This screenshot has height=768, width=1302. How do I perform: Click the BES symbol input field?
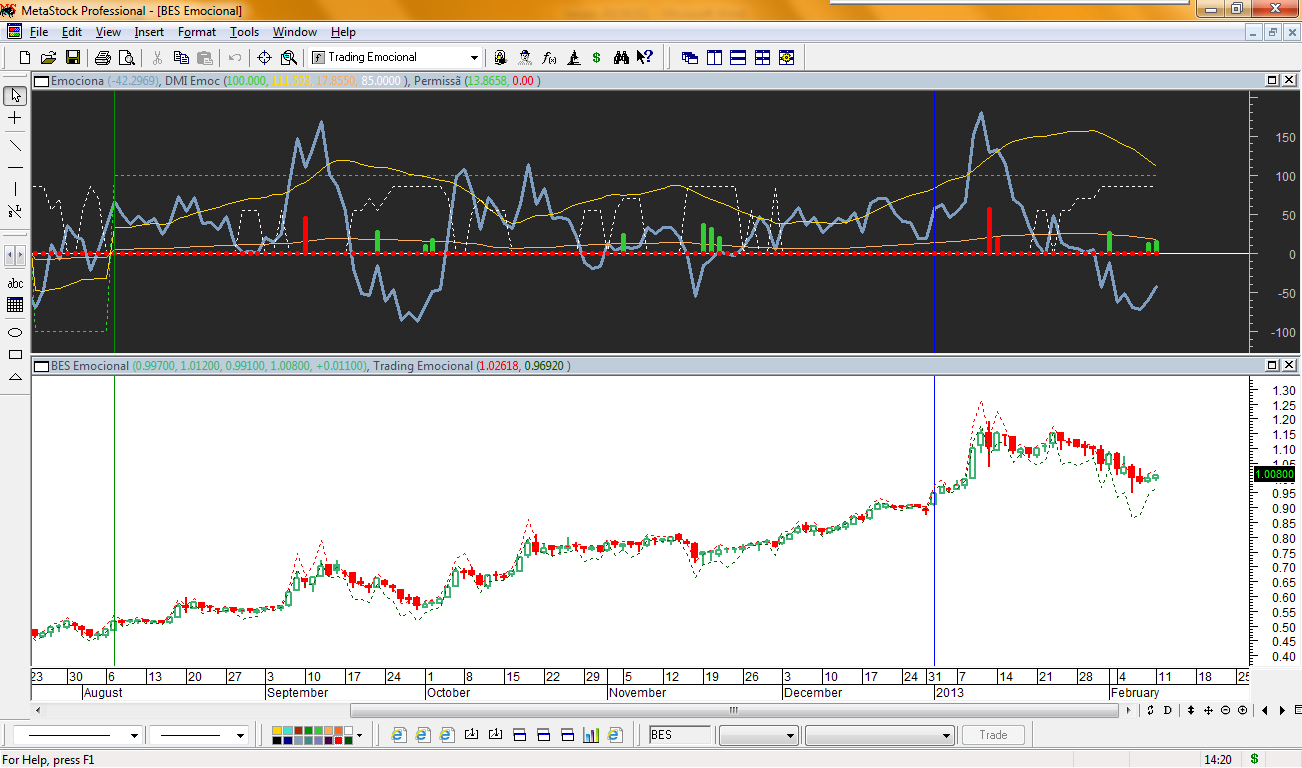click(680, 735)
